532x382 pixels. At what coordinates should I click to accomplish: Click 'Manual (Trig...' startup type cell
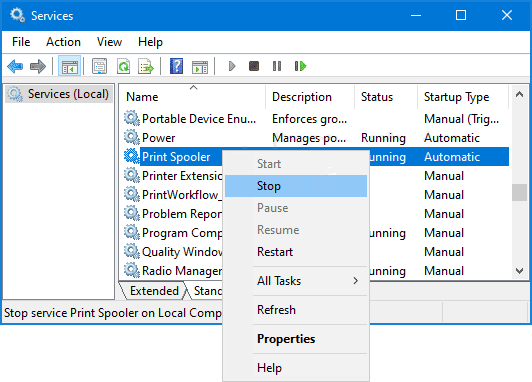click(461, 119)
